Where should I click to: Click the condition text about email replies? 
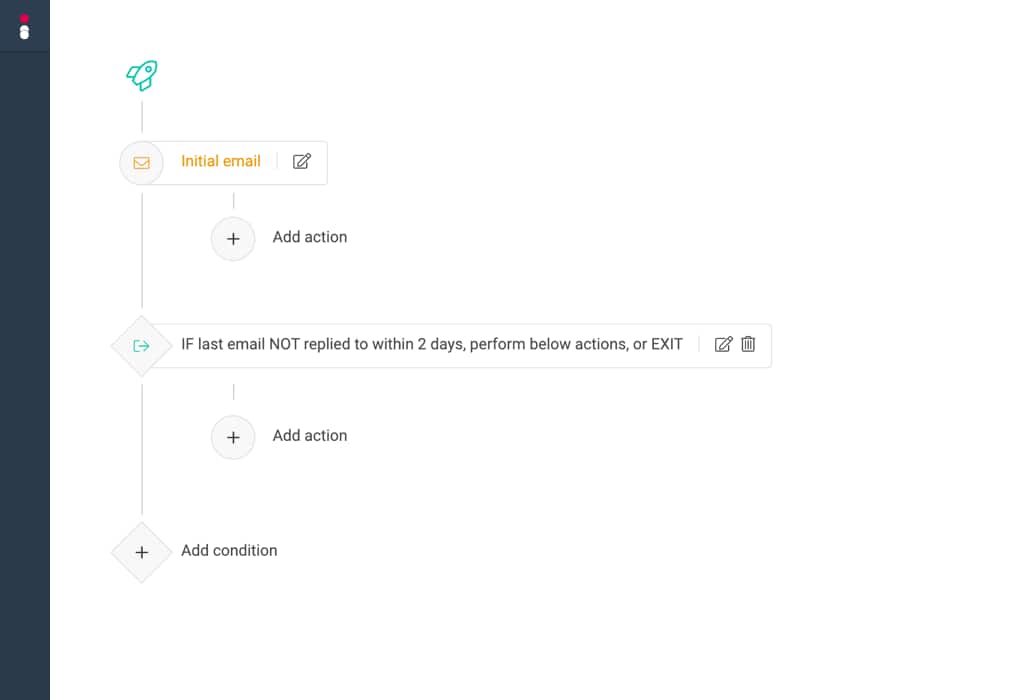pos(430,343)
